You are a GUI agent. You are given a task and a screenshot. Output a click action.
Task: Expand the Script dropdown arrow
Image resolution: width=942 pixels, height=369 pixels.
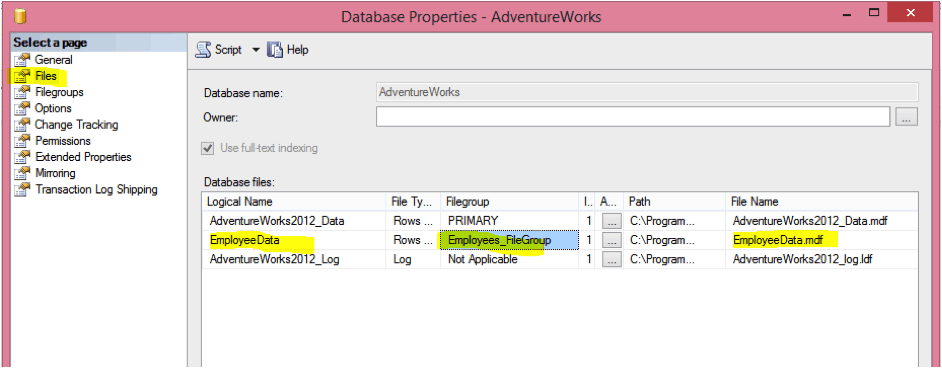point(255,50)
